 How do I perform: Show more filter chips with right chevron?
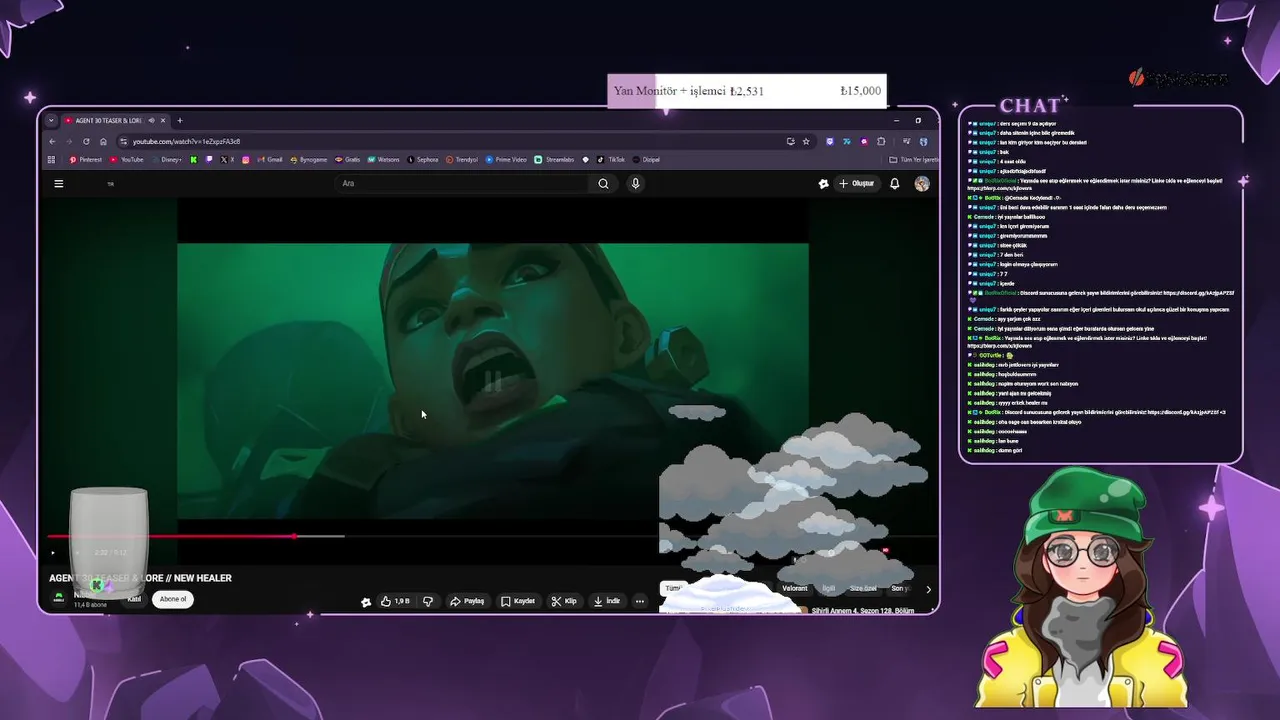click(x=928, y=589)
